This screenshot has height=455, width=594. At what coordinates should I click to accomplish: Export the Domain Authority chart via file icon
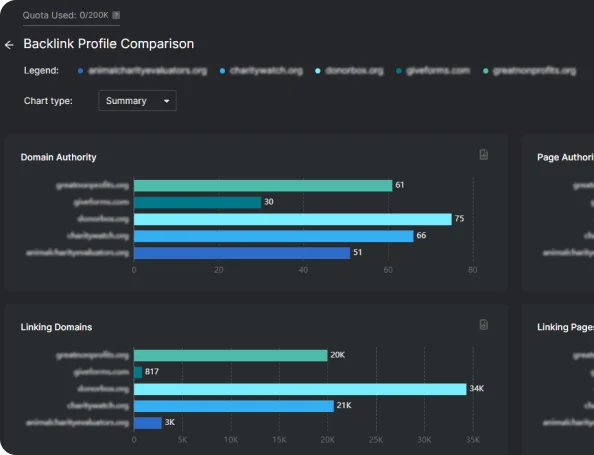(x=484, y=155)
